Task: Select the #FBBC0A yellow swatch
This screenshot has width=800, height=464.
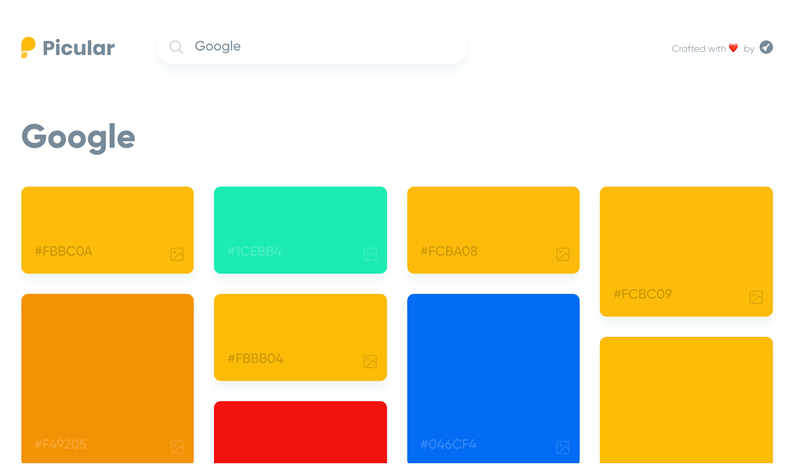Action: (108, 230)
